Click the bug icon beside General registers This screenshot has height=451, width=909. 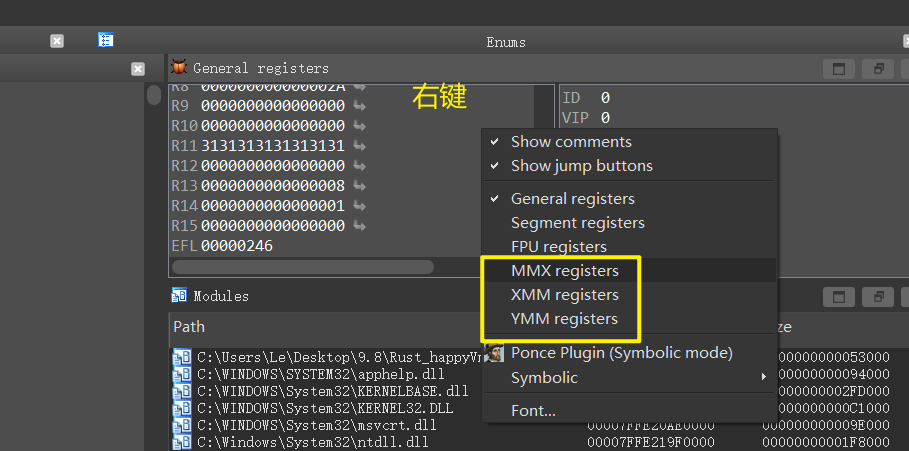tap(179, 68)
